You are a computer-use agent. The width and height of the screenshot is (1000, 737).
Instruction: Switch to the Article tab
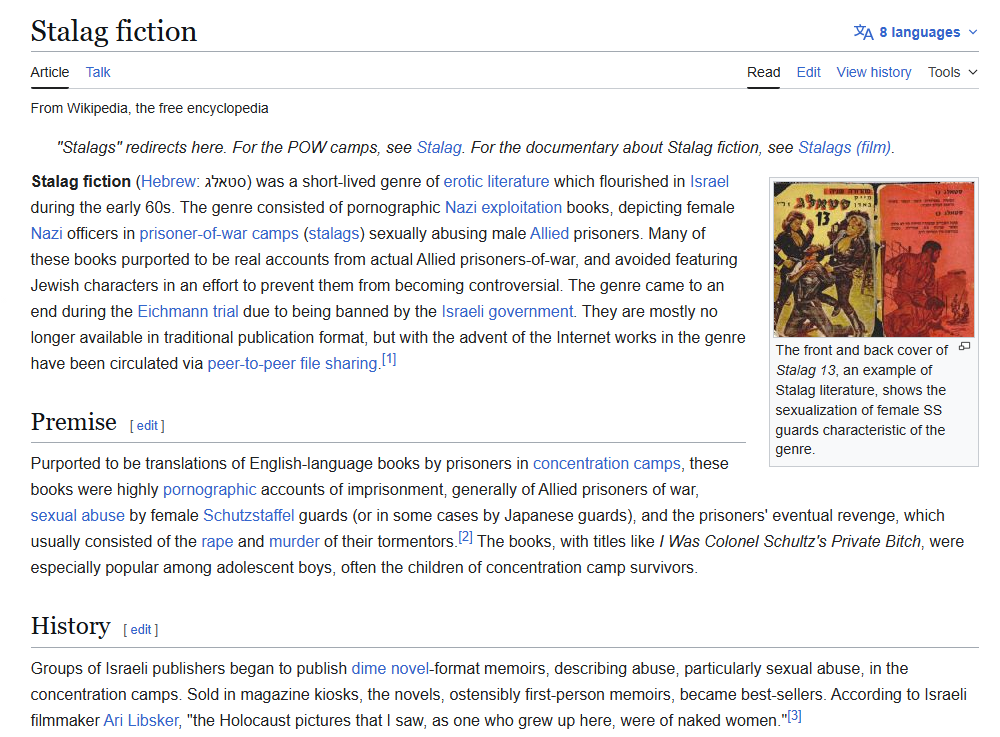[50, 72]
